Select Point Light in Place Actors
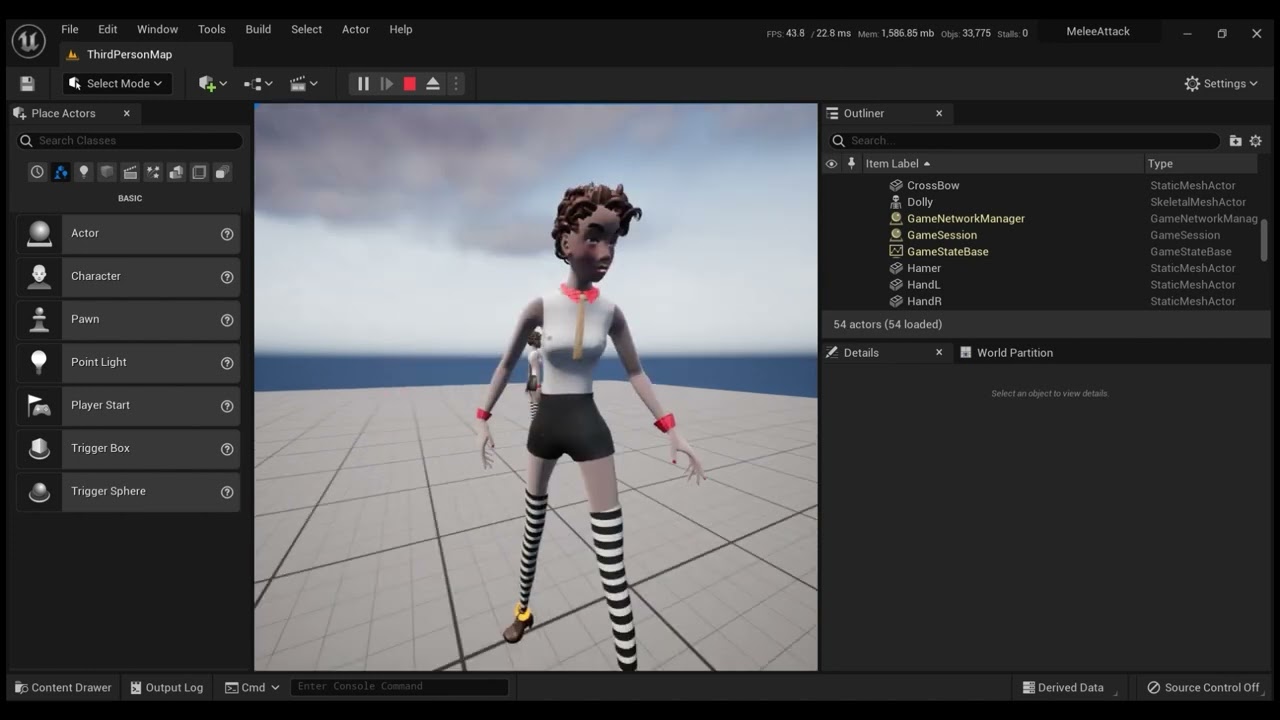 (x=128, y=363)
